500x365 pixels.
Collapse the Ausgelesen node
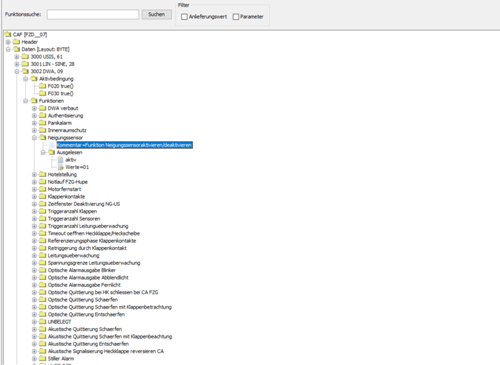point(43,152)
